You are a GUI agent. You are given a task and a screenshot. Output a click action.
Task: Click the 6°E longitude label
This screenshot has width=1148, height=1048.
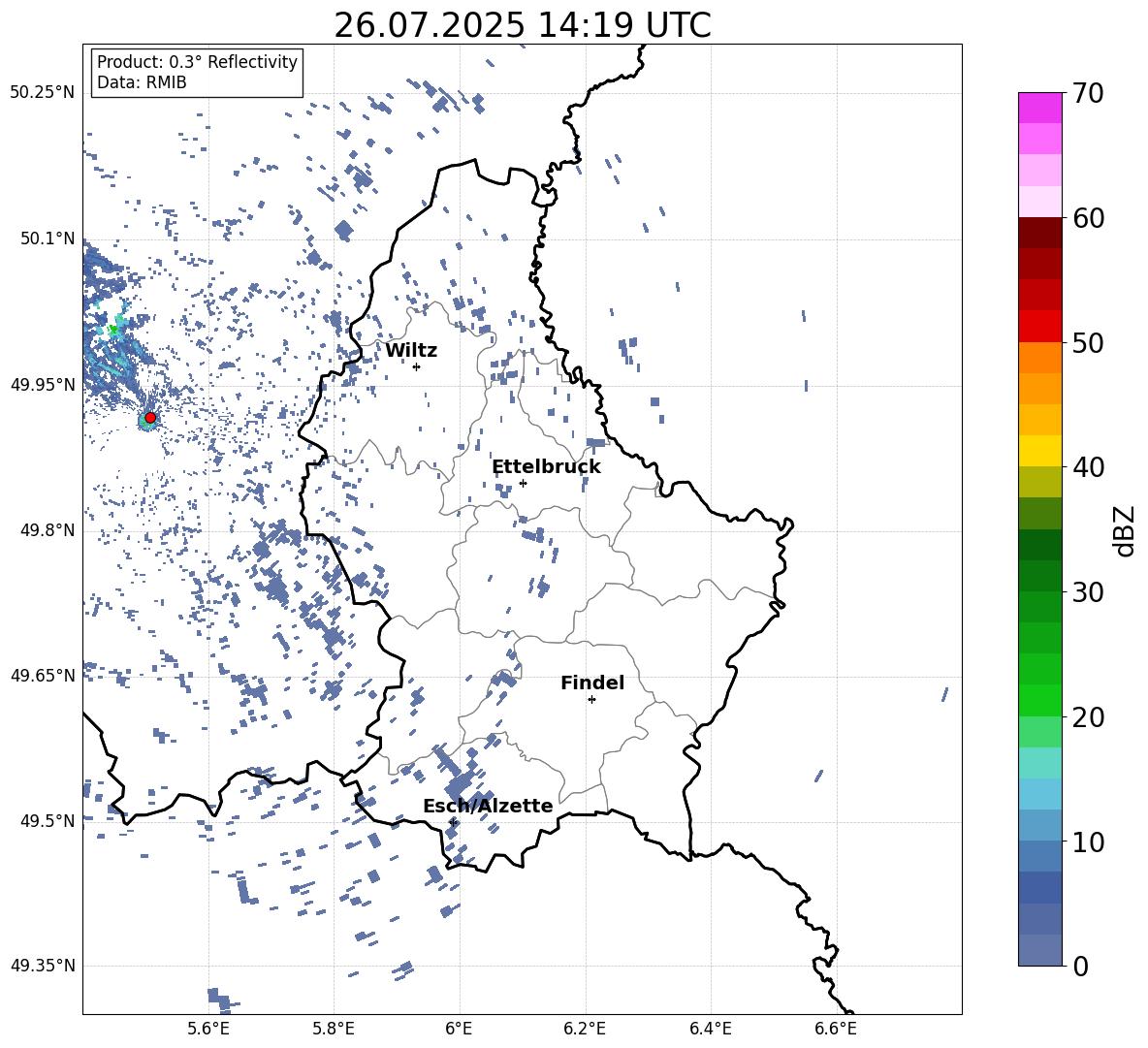pos(459,1029)
